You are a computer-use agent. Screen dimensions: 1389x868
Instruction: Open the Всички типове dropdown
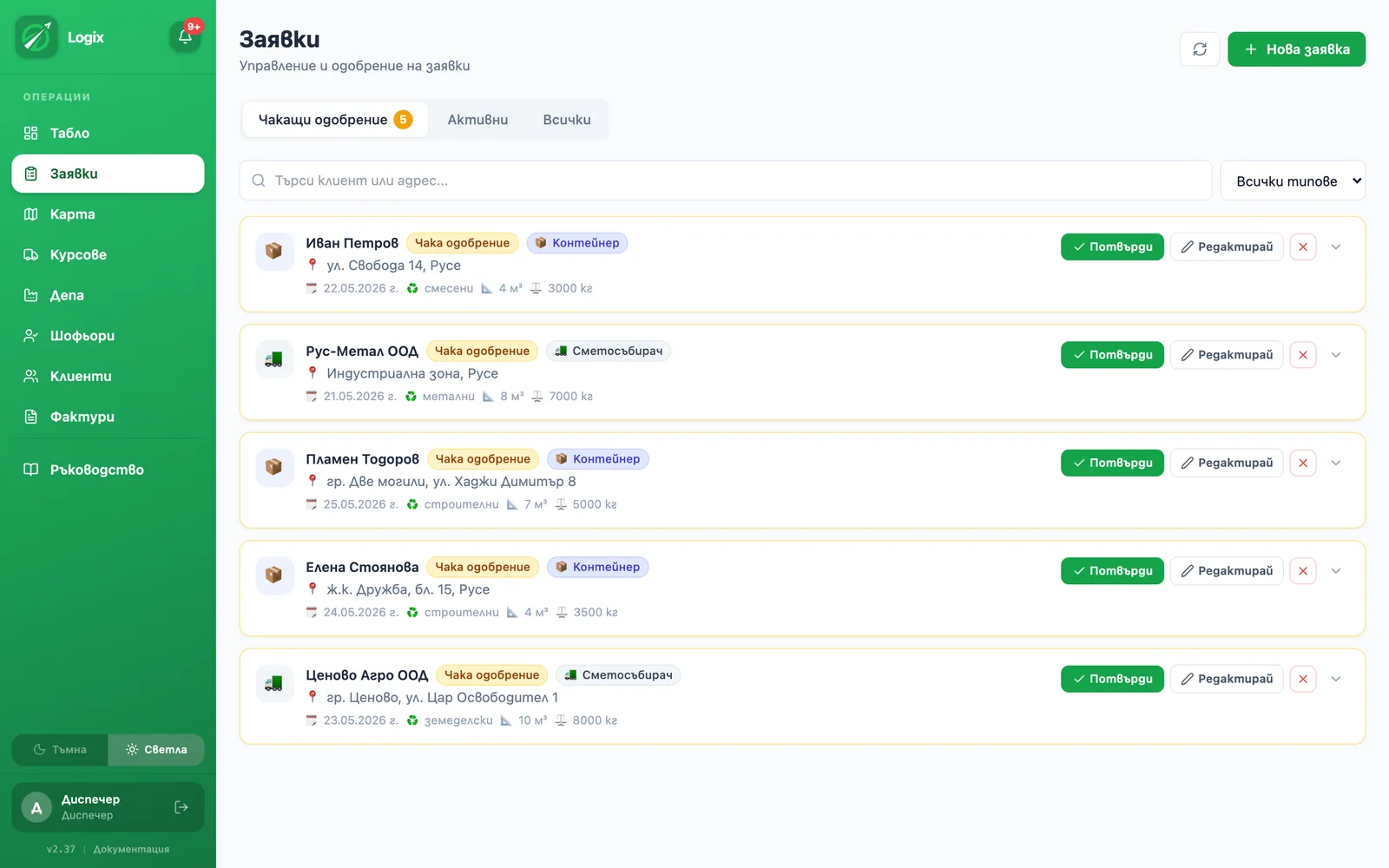tap(1293, 181)
